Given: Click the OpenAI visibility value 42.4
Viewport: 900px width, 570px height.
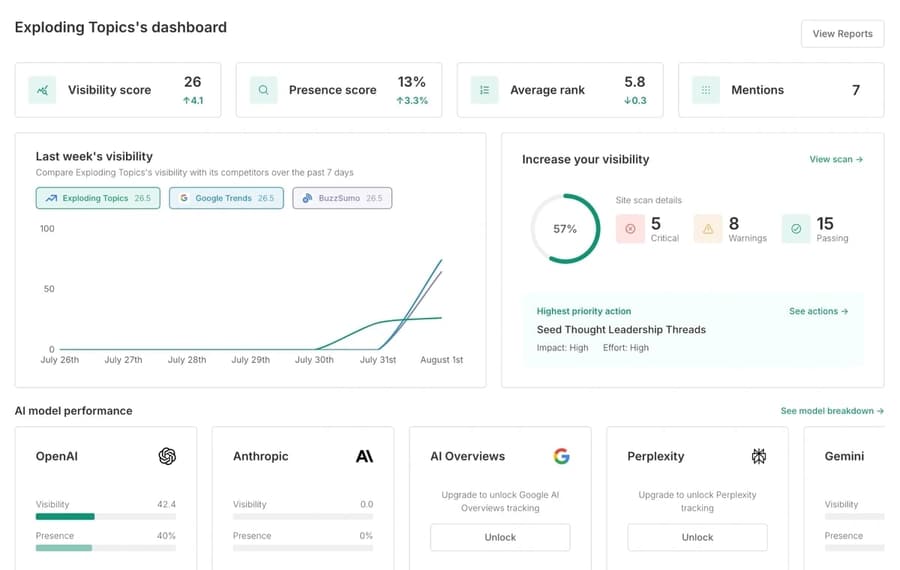Looking at the screenshot, I should [x=166, y=505].
